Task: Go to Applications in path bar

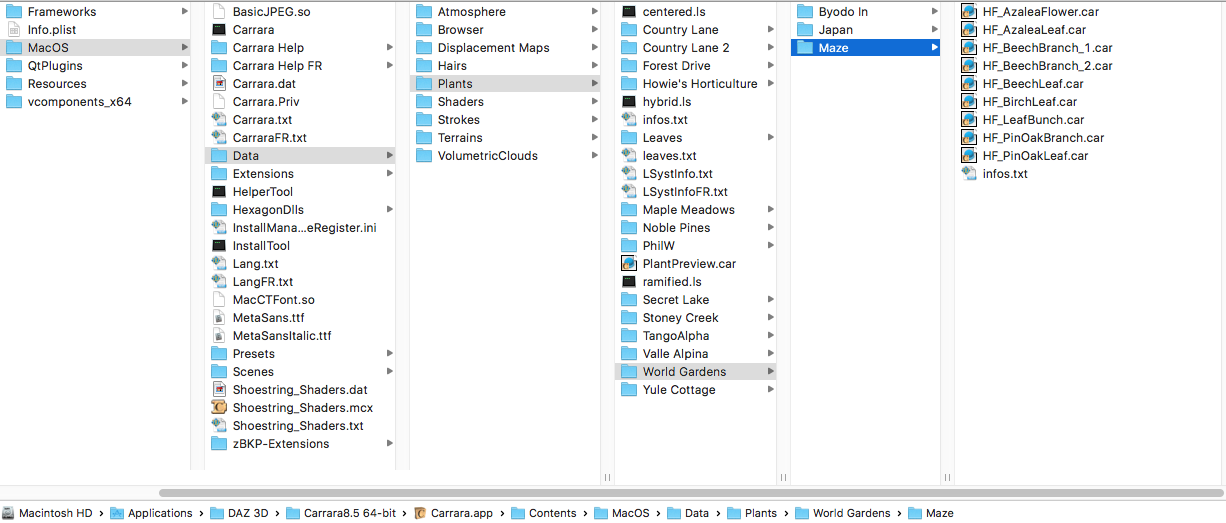Action: coord(151,513)
